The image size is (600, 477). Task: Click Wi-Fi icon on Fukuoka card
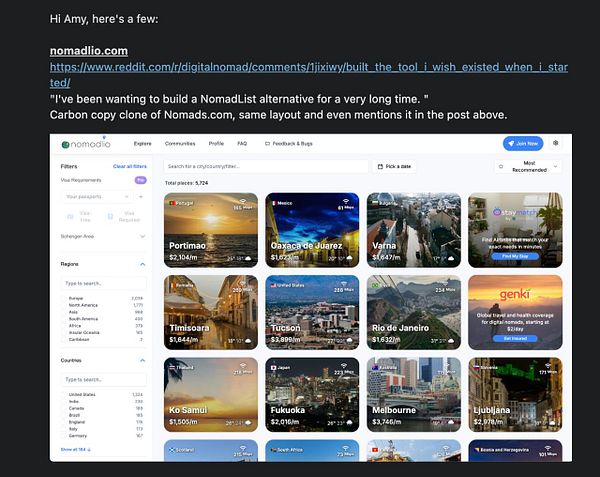tap(344, 366)
